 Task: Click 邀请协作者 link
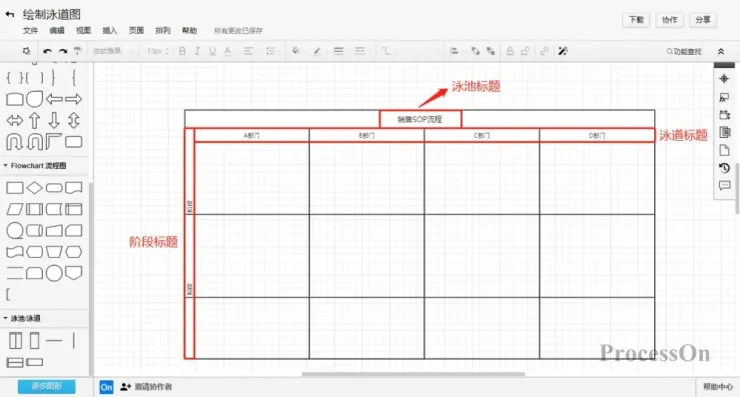click(146, 387)
